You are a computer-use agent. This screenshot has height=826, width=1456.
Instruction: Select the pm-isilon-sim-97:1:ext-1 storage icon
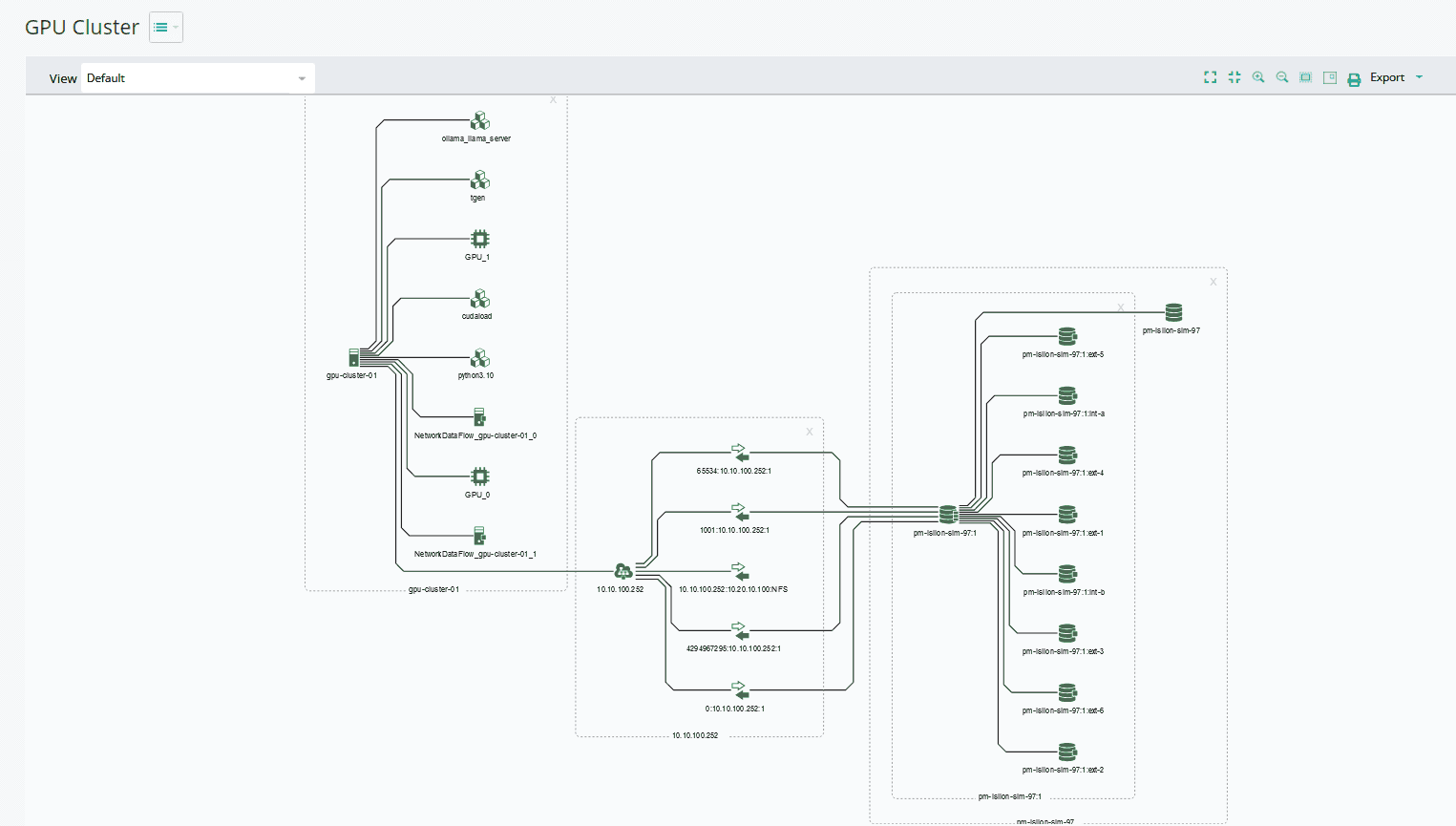point(1067,515)
